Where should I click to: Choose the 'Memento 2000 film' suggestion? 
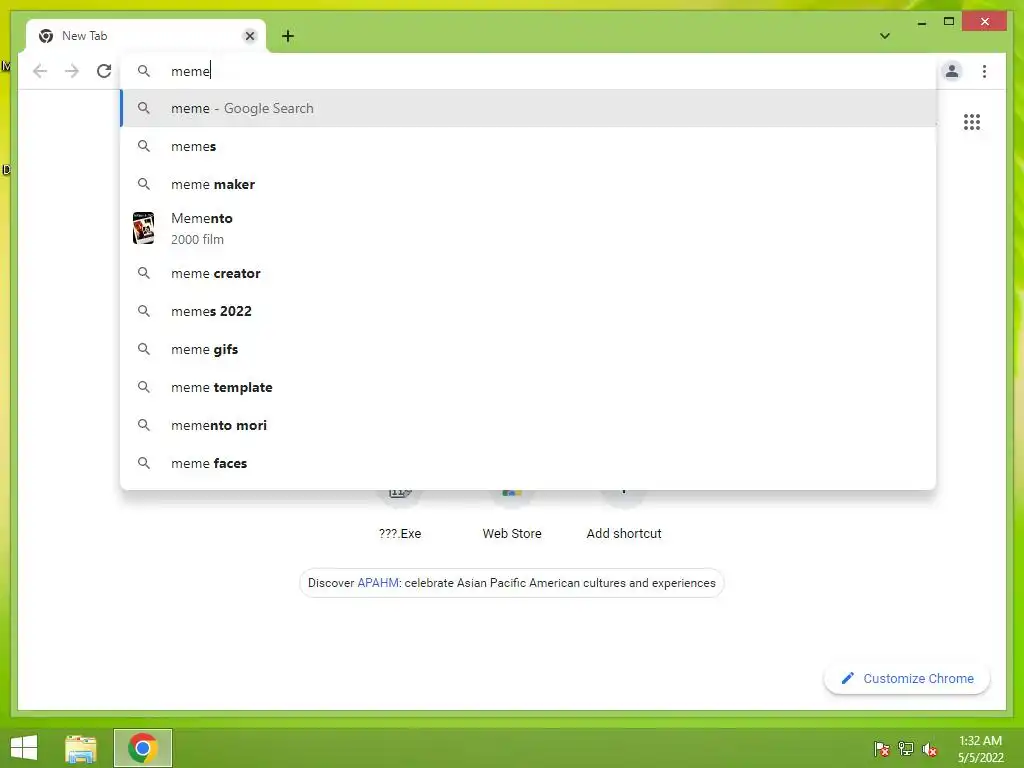pyautogui.click(x=528, y=229)
